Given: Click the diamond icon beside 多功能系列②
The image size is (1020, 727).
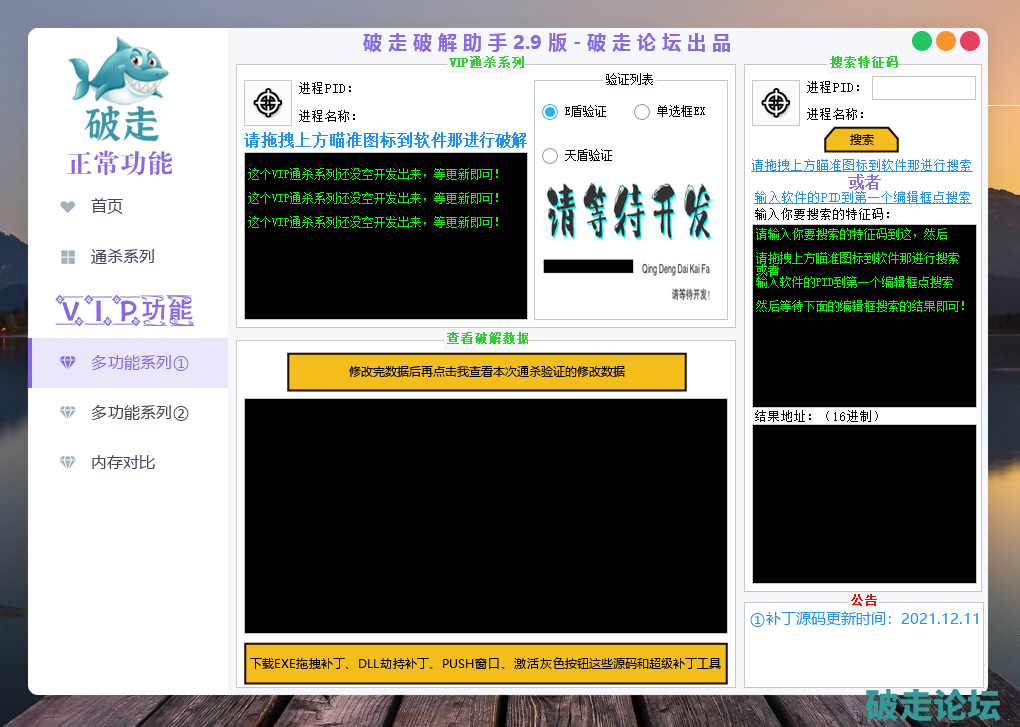Looking at the screenshot, I should tap(68, 413).
